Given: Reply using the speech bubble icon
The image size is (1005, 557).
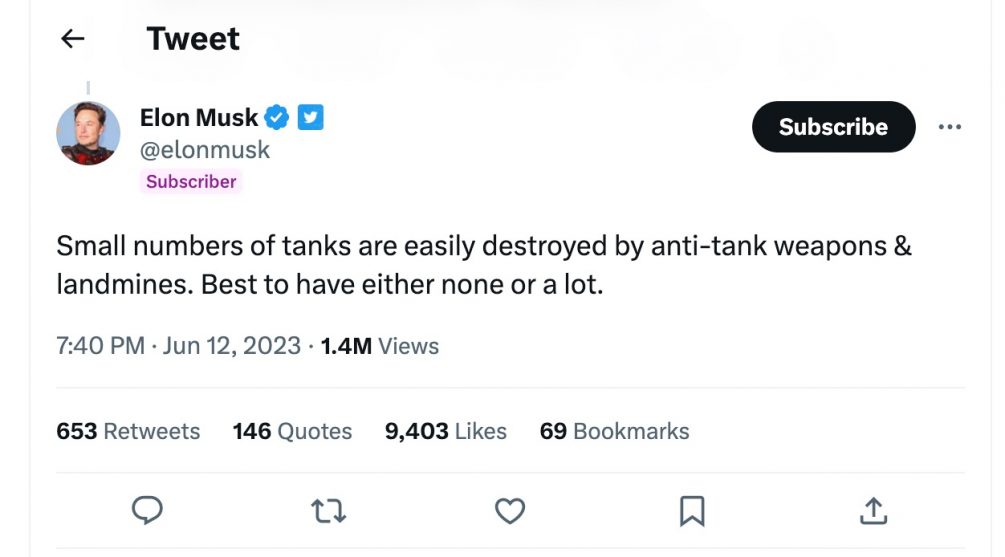Looking at the screenshot, I should 147,511.
